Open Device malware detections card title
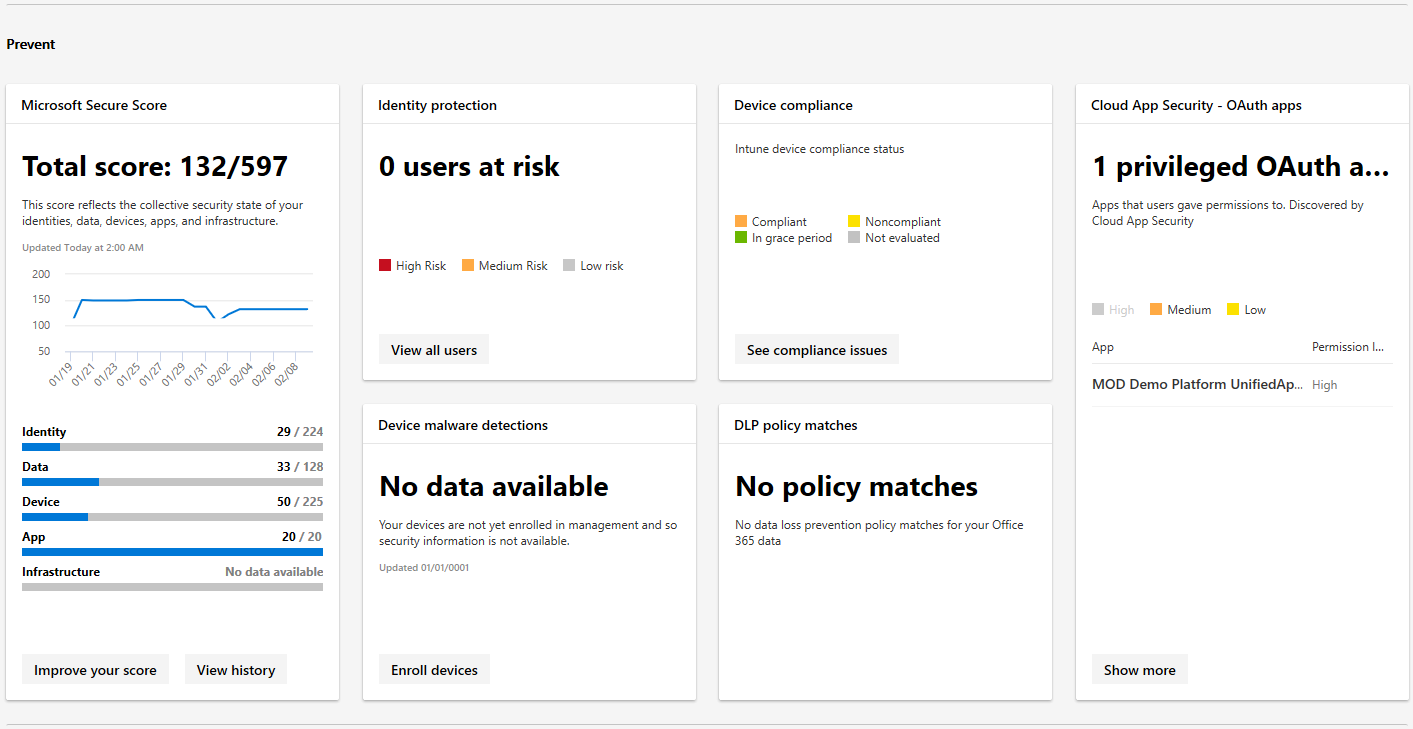 [463, 425]
